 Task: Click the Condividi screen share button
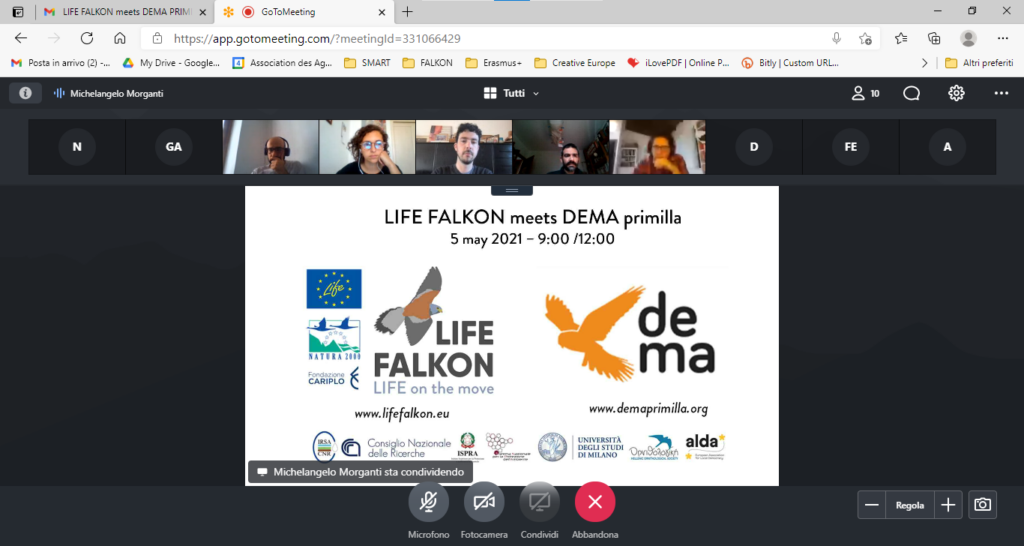tap(539, 502)
